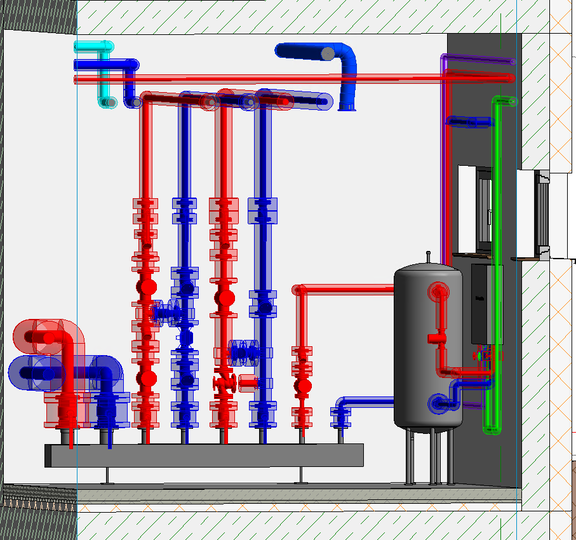This screenshot has width=576, height=540.
Task: Click the grey horizontal manifold header
Action: 204,456
